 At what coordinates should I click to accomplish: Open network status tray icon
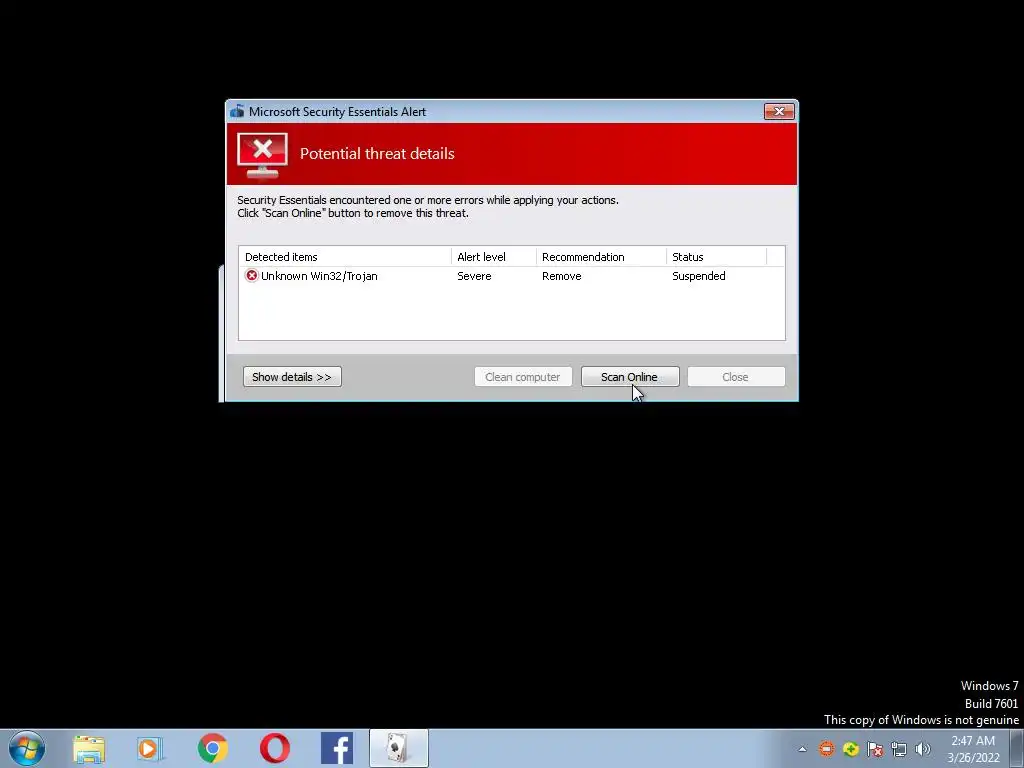[899, 749]
